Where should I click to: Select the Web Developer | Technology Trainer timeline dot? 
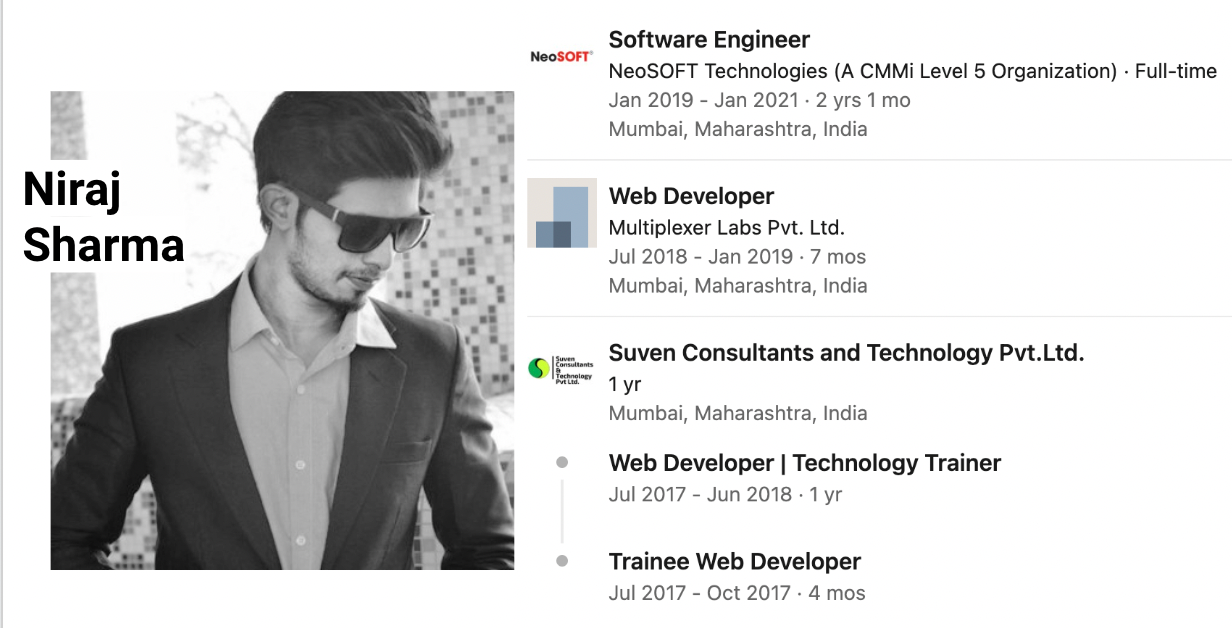coord(562,463)
